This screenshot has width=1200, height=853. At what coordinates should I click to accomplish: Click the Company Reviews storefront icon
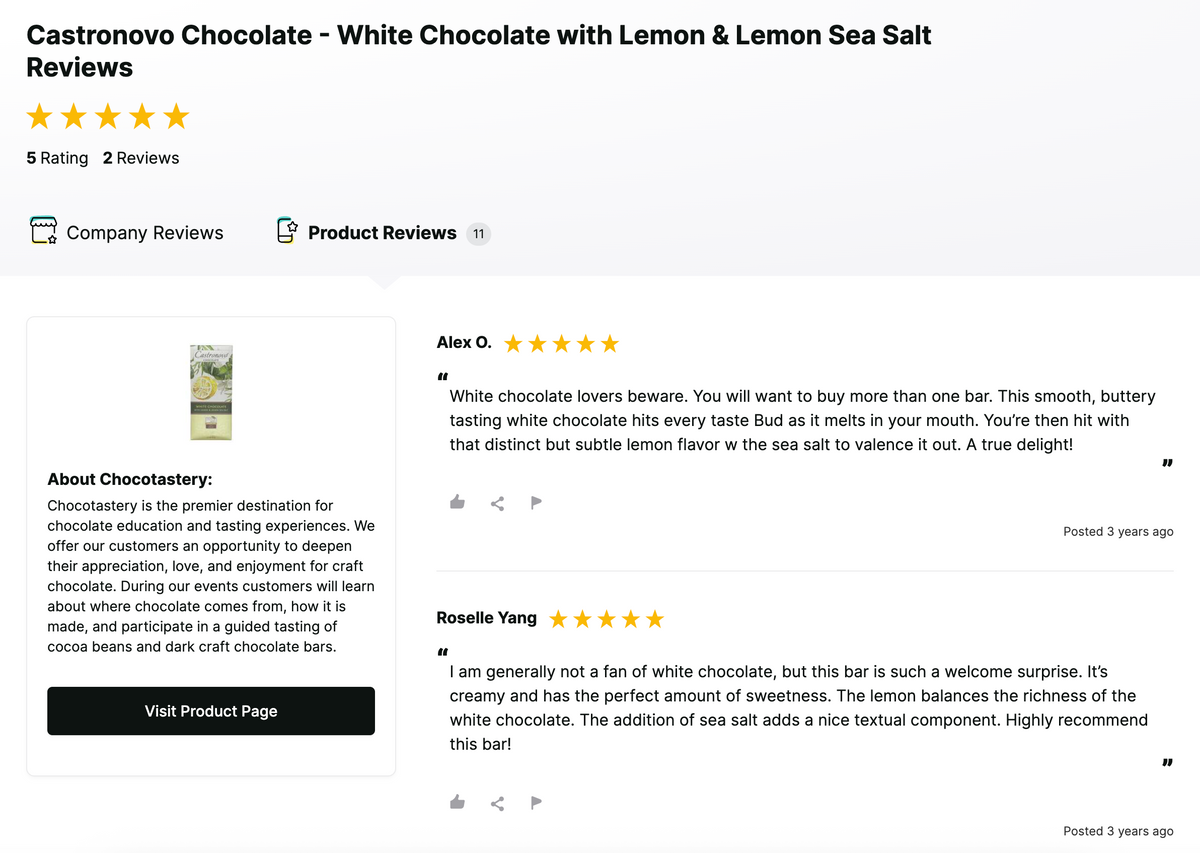pyautogui.click(x=42, y=232)
